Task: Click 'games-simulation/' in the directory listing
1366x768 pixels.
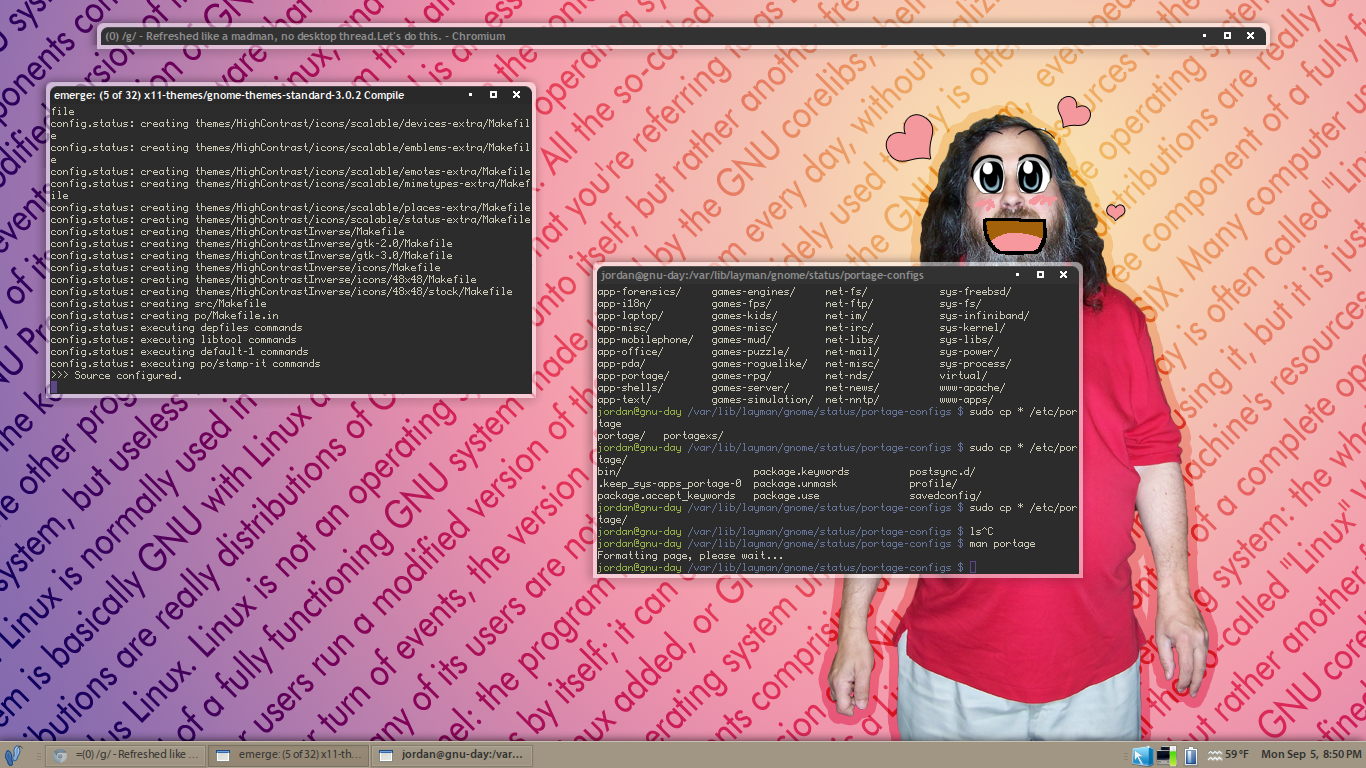Action: (762, 400)
